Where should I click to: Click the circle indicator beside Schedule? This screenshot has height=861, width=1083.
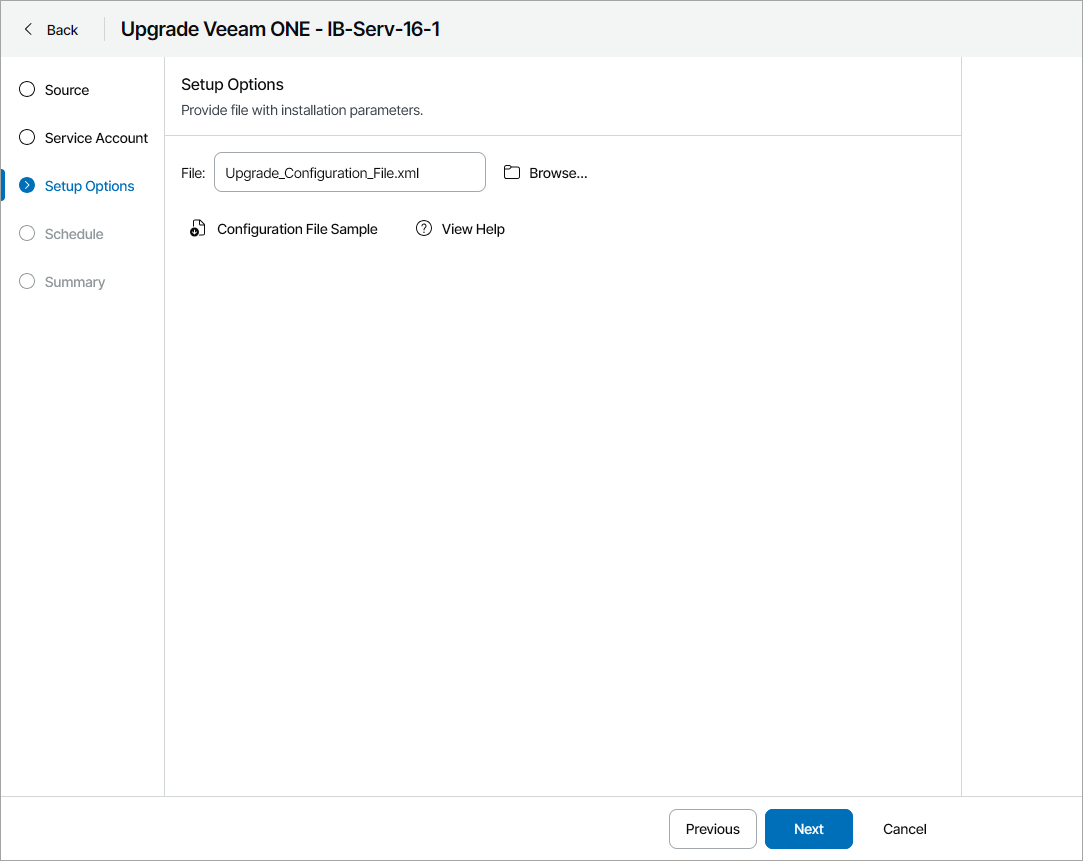[x=26, y=233]
